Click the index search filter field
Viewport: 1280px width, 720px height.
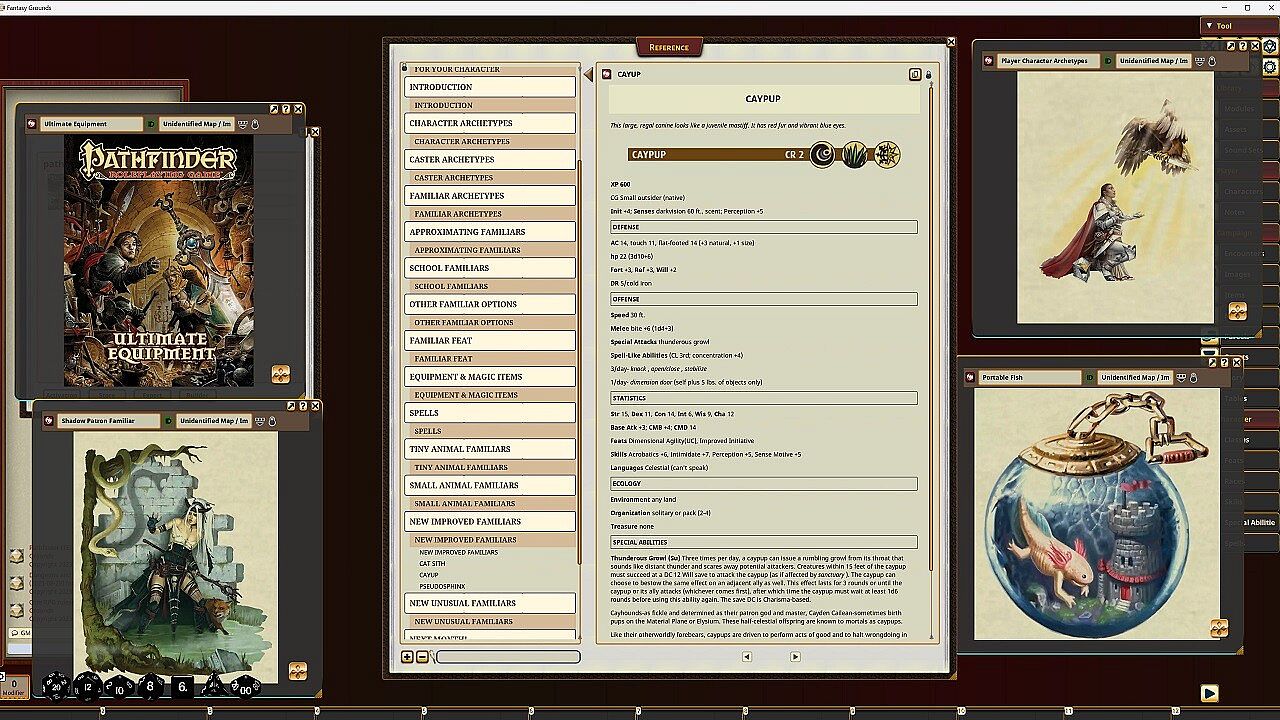[508, 657]
